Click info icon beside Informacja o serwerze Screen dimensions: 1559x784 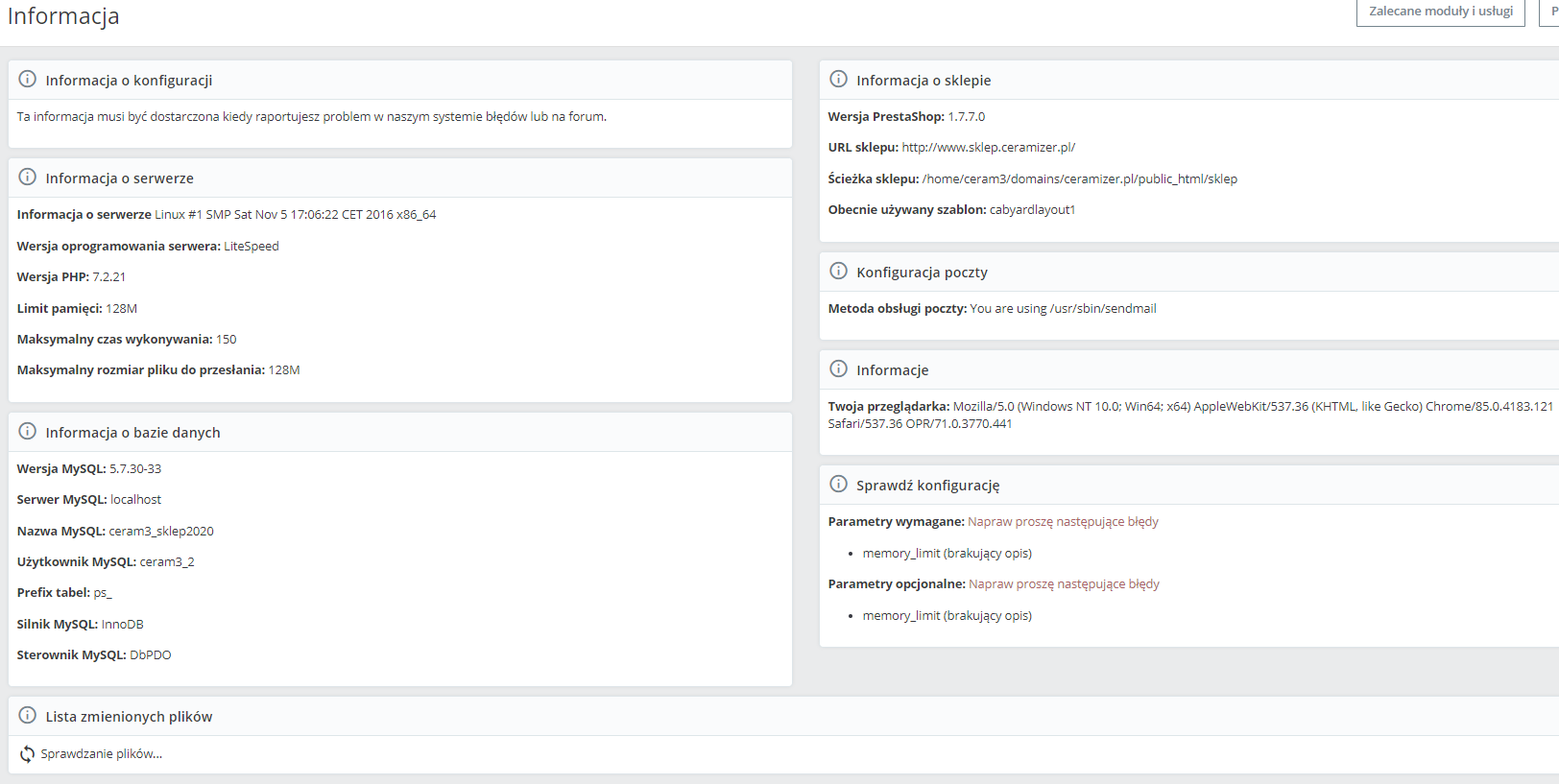click(28, 178)
